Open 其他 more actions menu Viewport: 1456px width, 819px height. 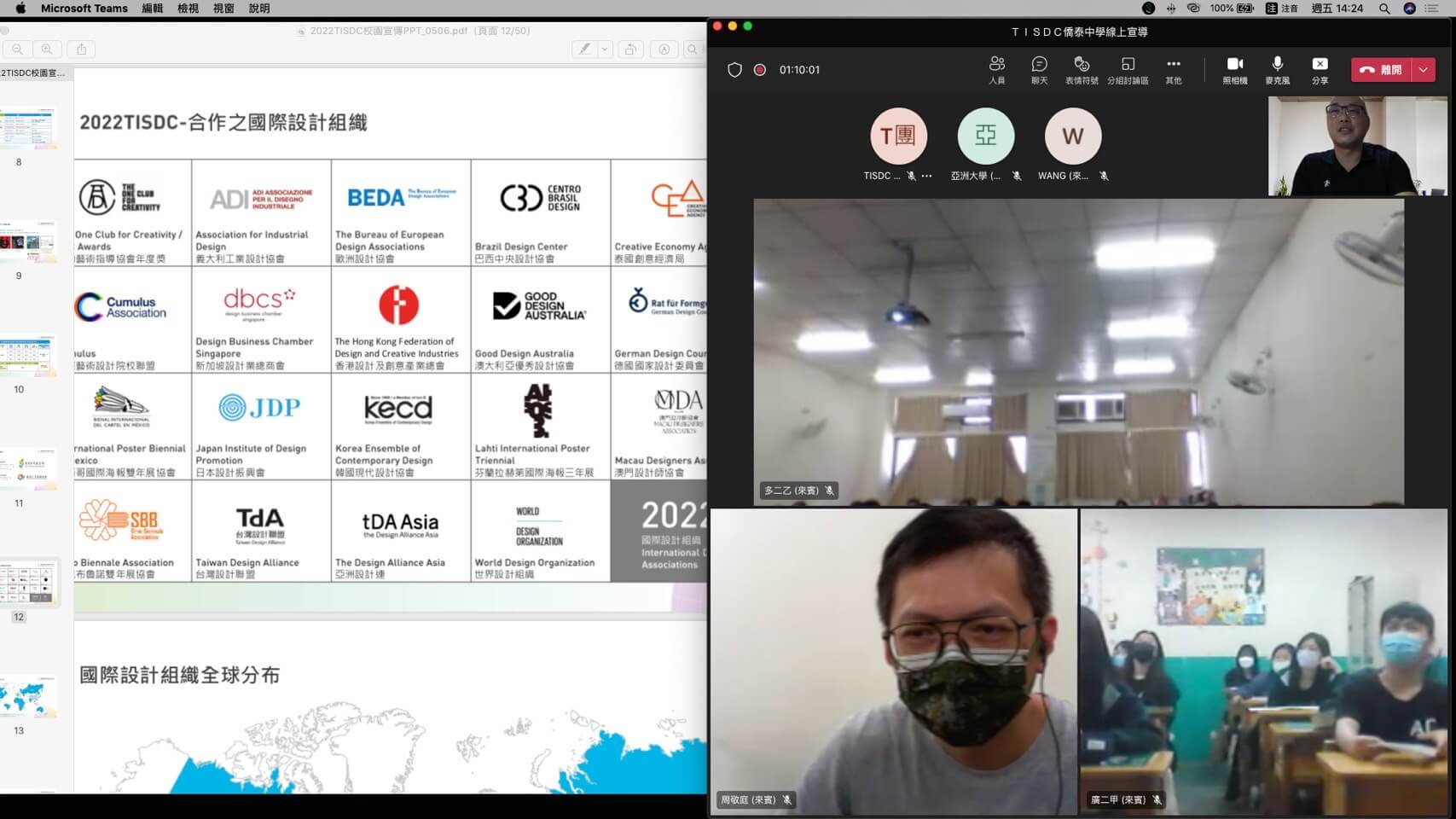(x=1174, y=69)
